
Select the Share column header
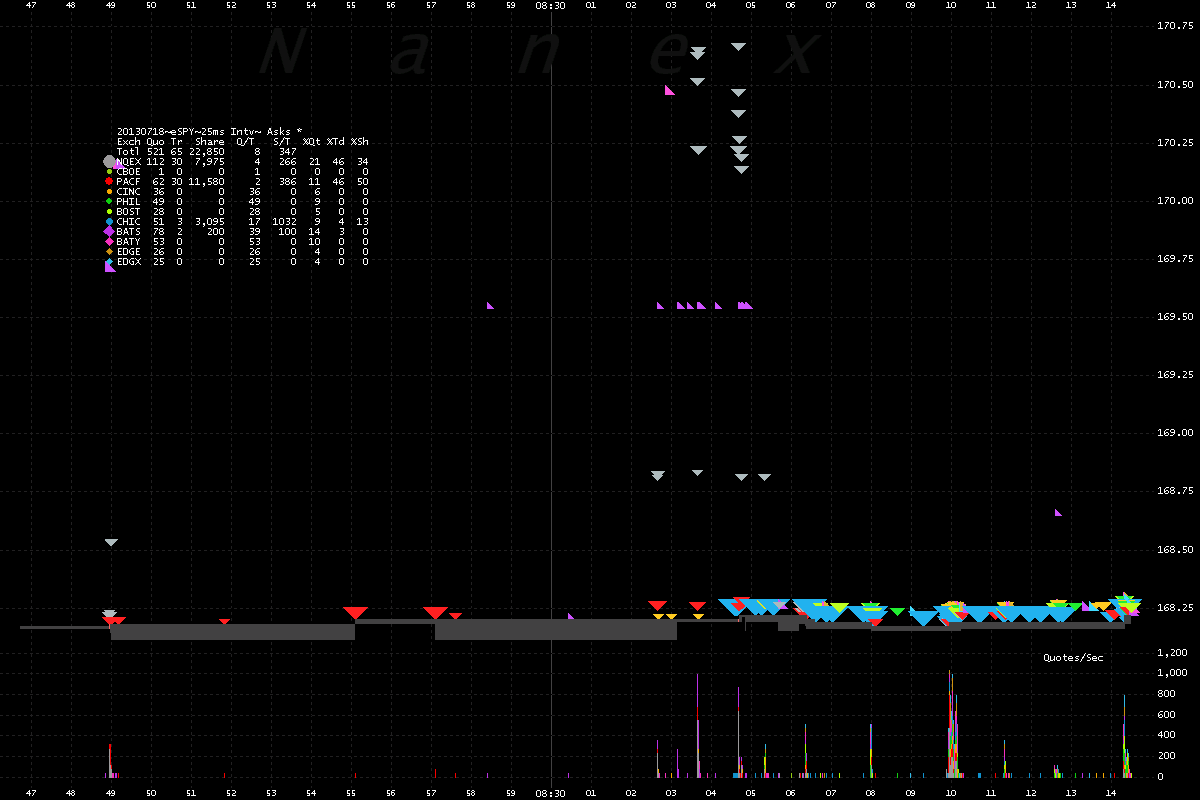(x=210, y=141)
